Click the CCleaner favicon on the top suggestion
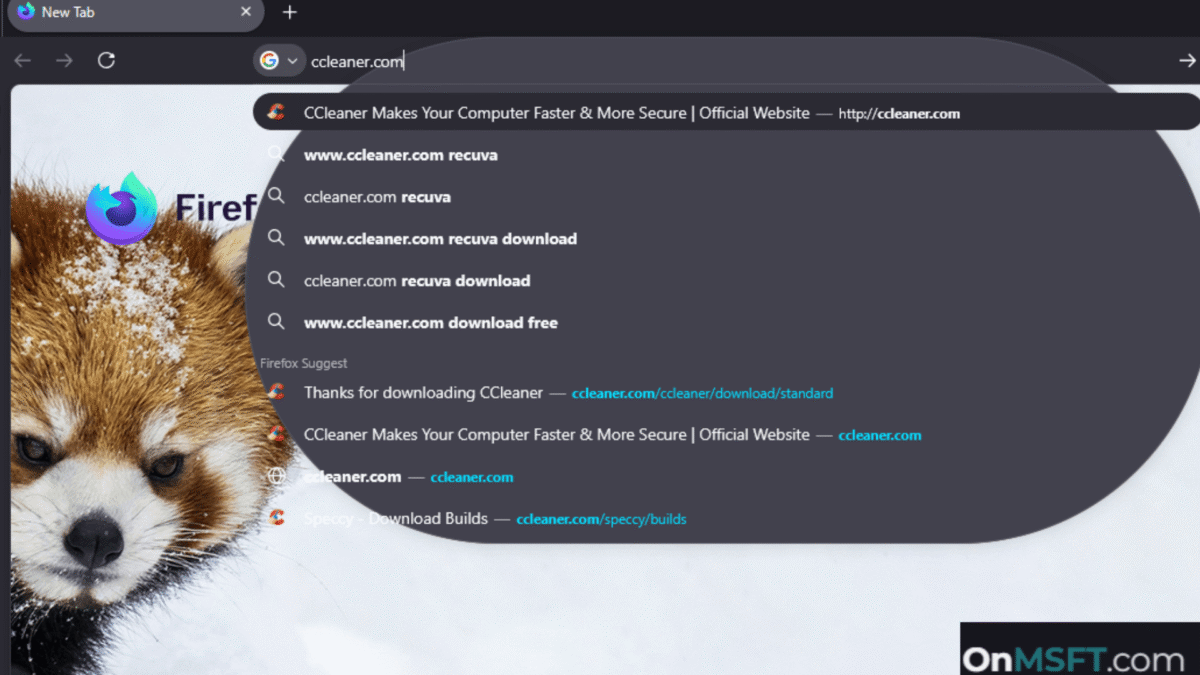This screenshot has height=675, width=1200. (277, 113)
